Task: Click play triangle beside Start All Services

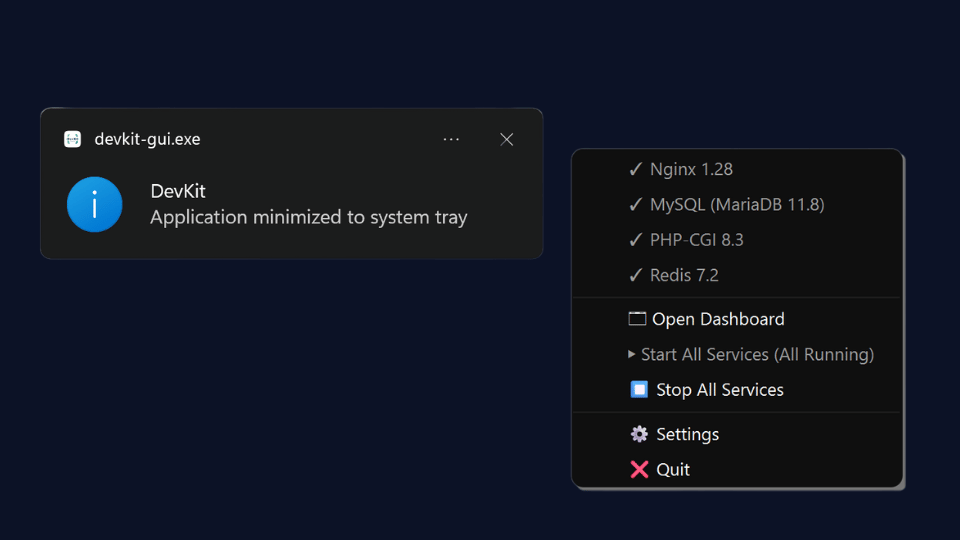Action: (631, 354)
